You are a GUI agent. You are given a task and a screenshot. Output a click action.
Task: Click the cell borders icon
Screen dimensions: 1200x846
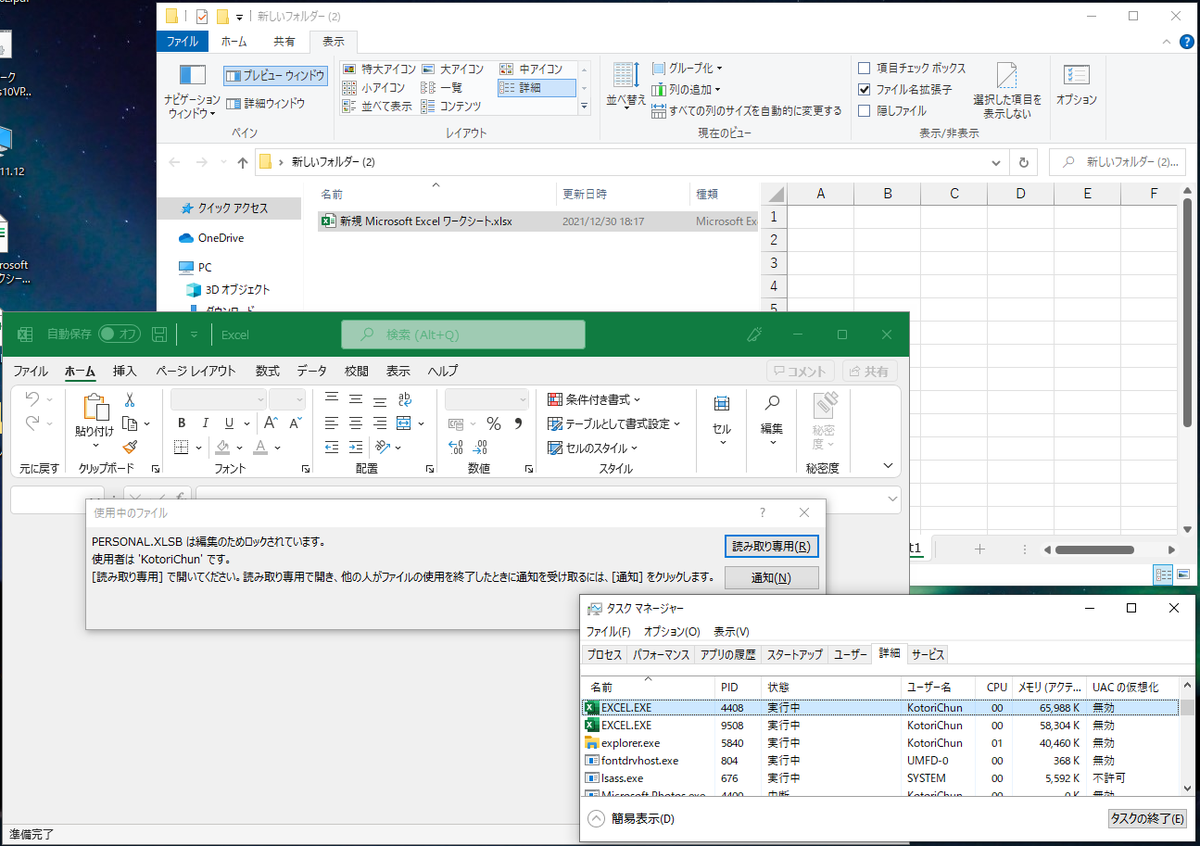(182, 447)
